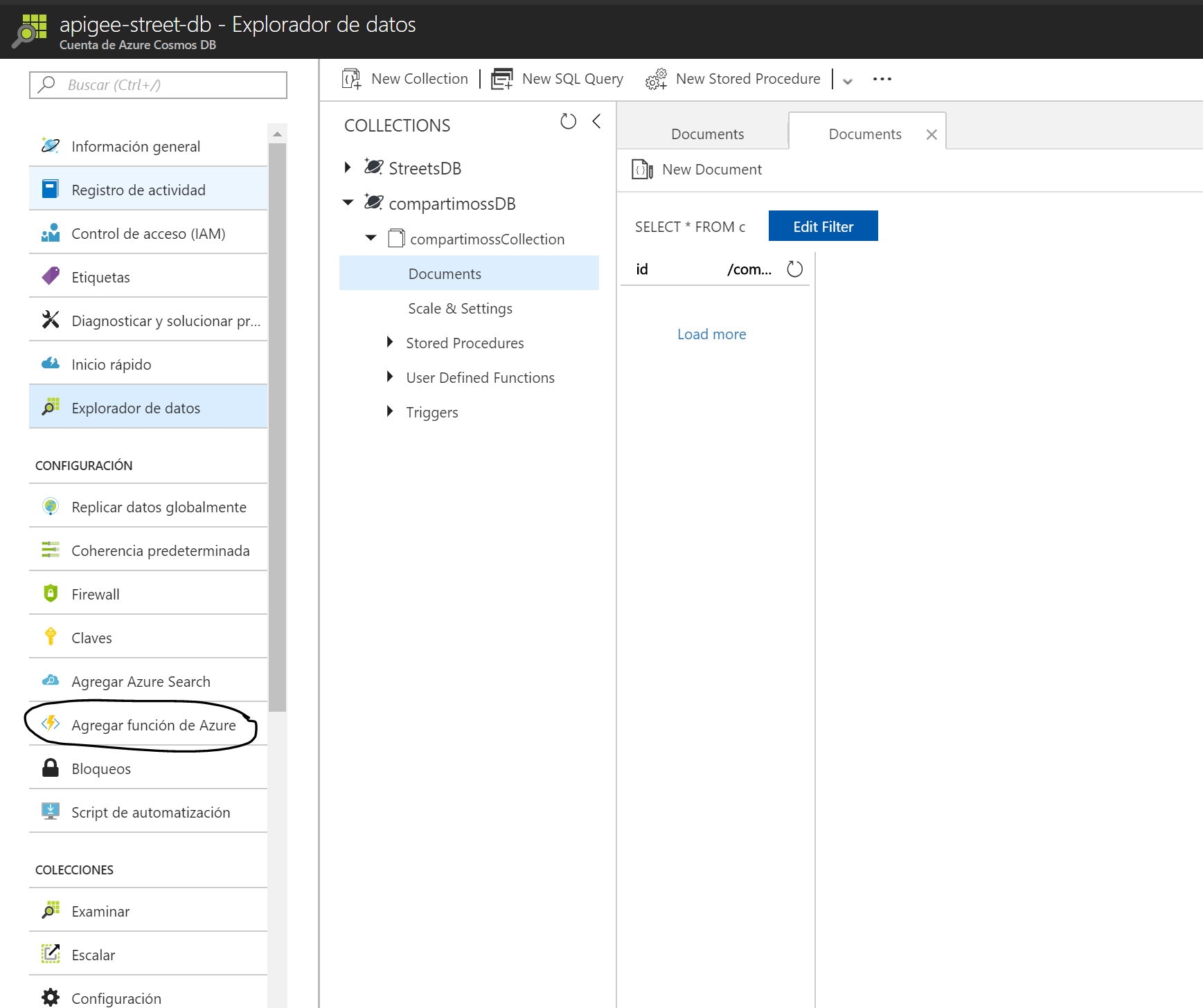The image size is (1203, 1008).
Task: Expand the Stored Procedures node
Action: tap(390, 342)
